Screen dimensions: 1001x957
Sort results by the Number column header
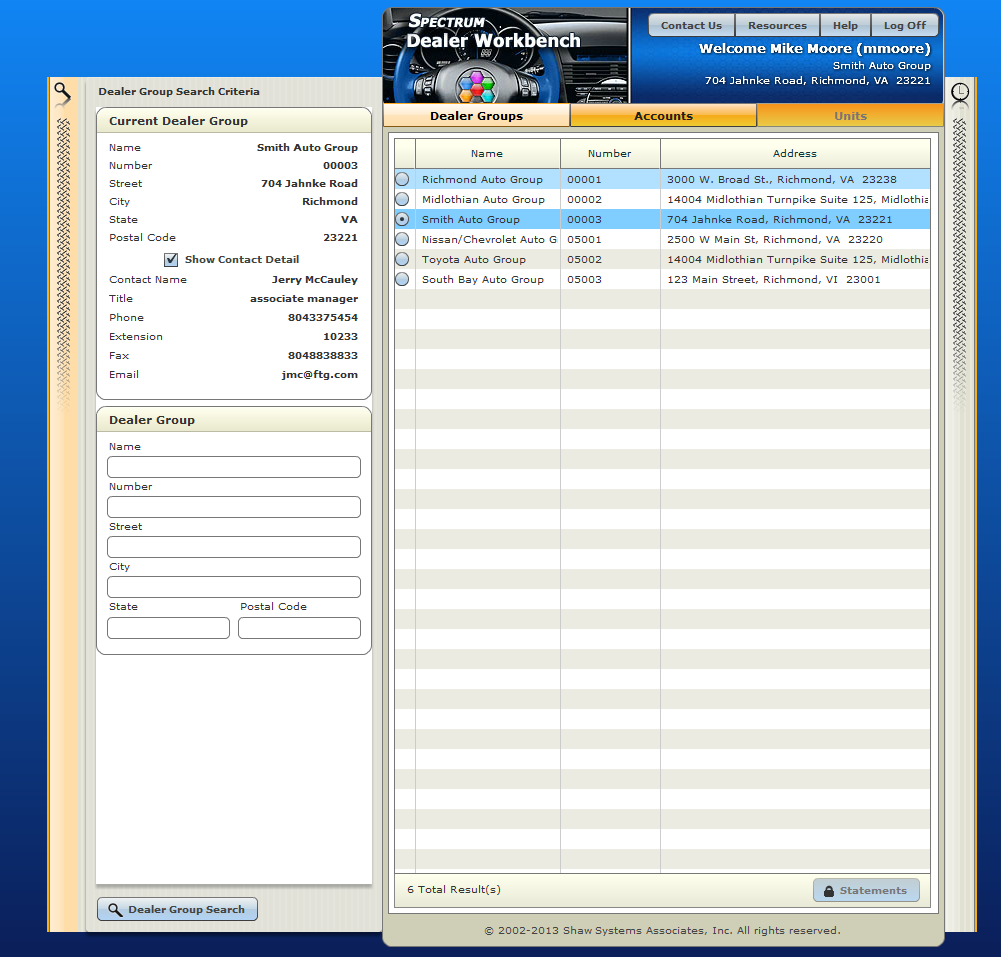pyautogui.click(x=610, y=153)
